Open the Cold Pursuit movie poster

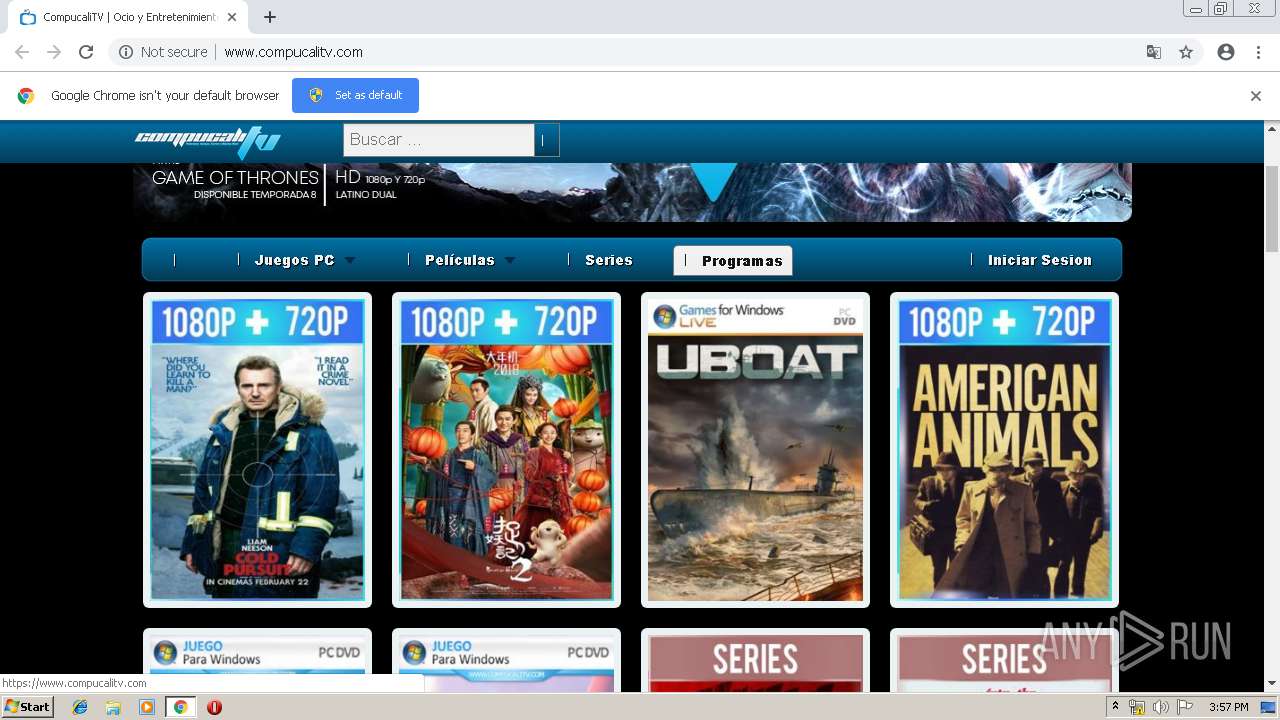tap(257, 450)
